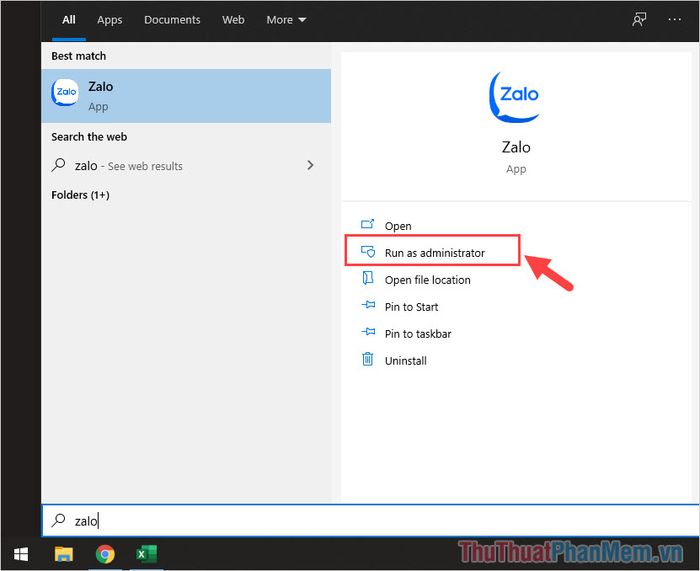Open Google Chrome from the taskbar

[105, 554]
